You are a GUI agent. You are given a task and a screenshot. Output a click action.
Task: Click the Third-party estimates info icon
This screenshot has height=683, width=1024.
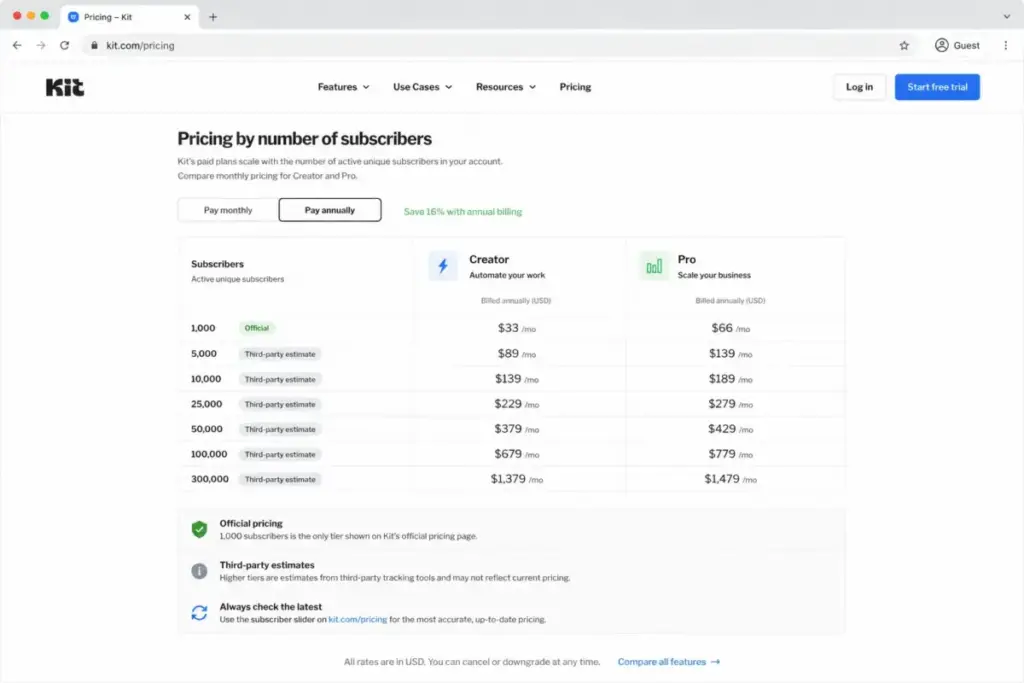(199, 571)
